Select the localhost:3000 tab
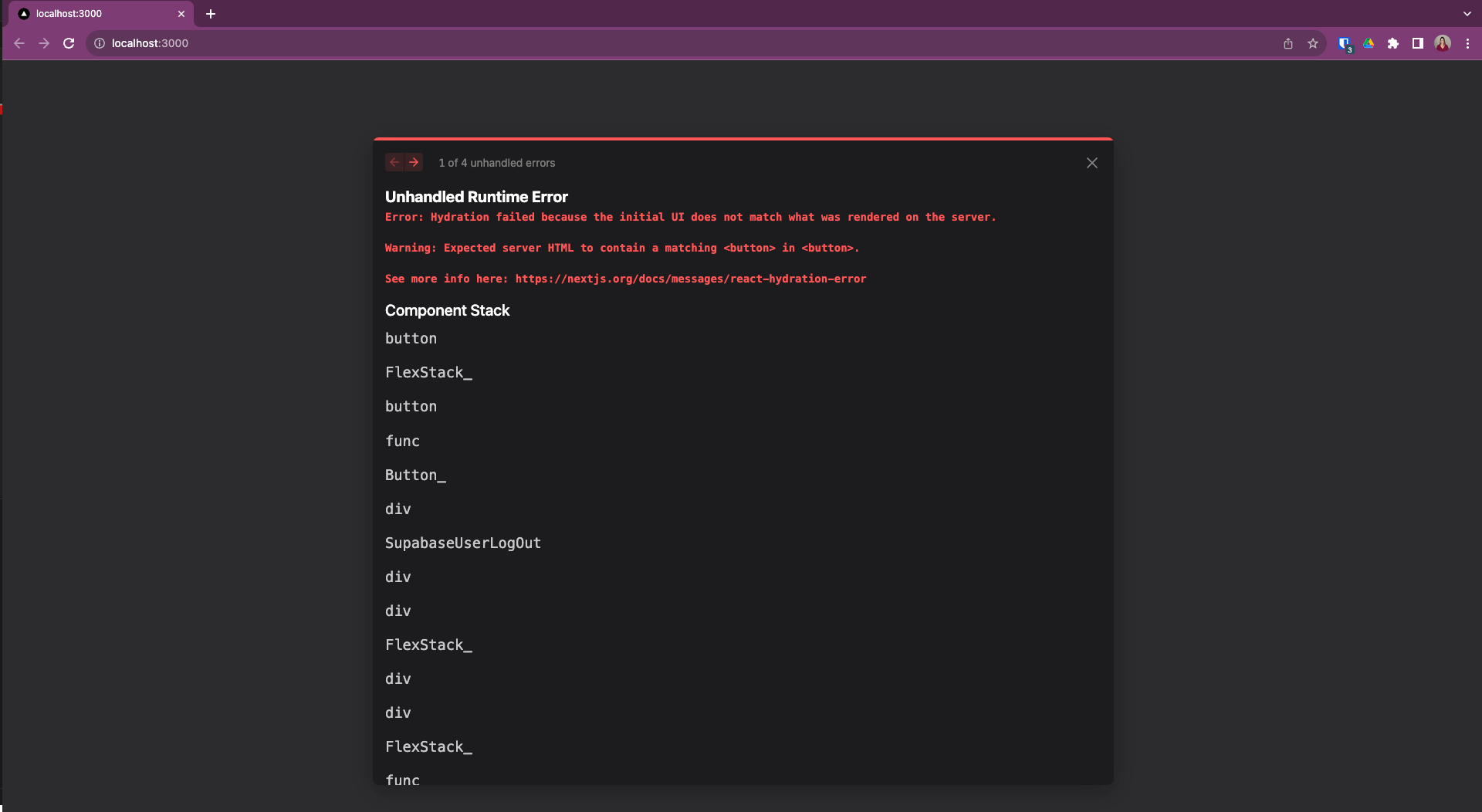Image resolution: width=1482 pixels, height=812 pixels. pyautogui.click(x=93, y=14)
